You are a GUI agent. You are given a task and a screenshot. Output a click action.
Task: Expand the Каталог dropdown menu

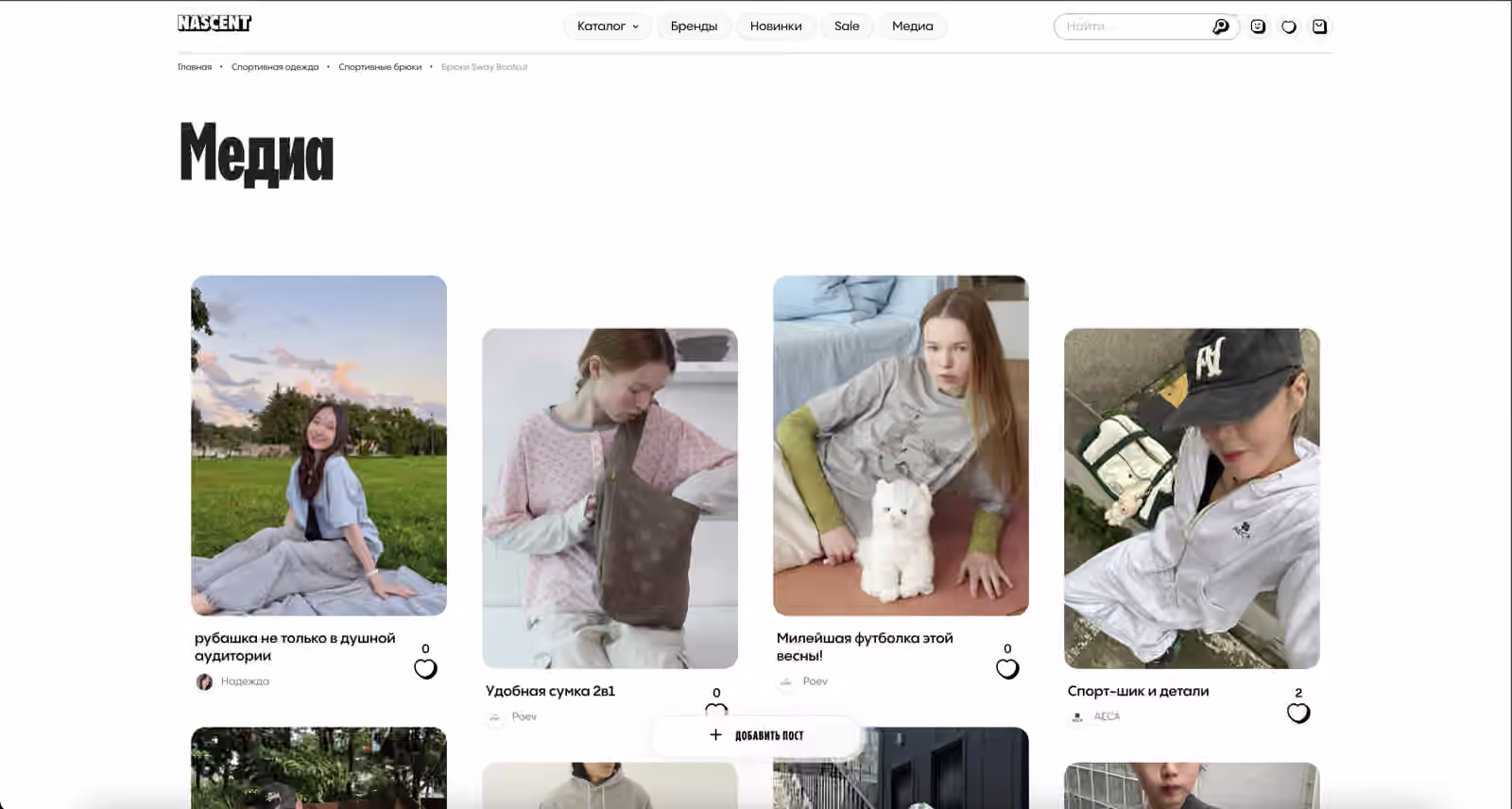coord(609,26)
